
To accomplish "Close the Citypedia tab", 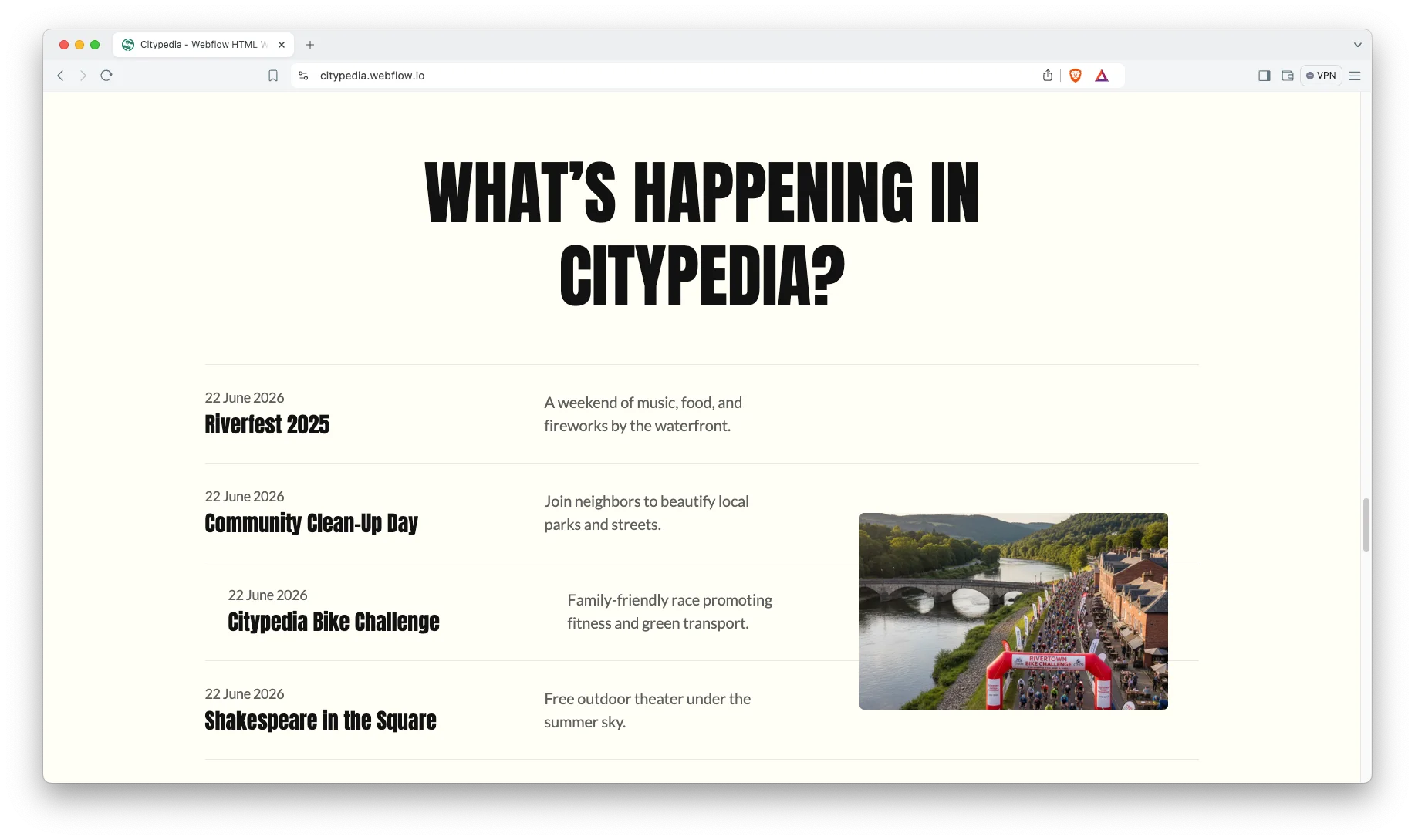I will (x=282, y=45).
